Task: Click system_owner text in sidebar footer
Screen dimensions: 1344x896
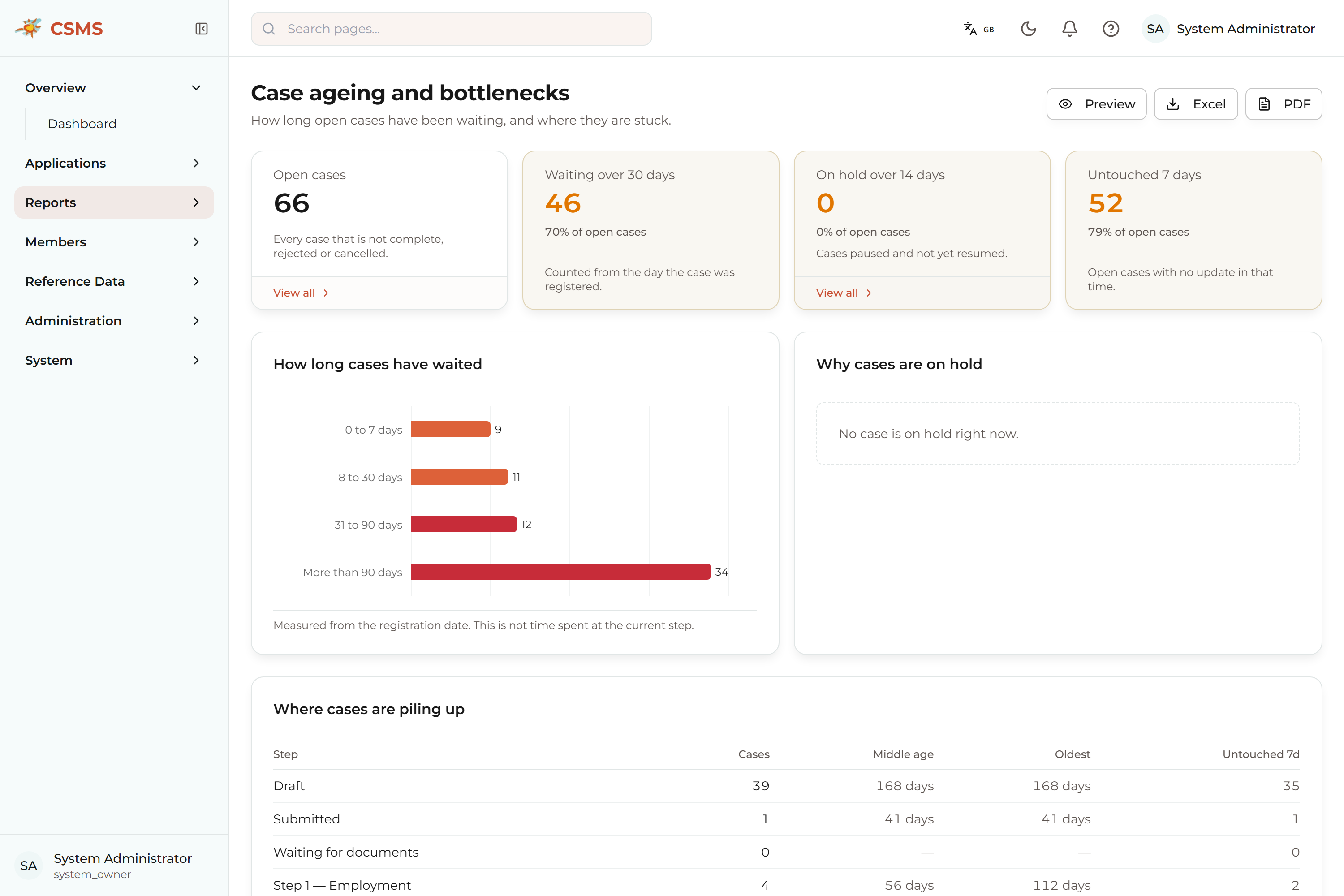Action: coord(92,874)
